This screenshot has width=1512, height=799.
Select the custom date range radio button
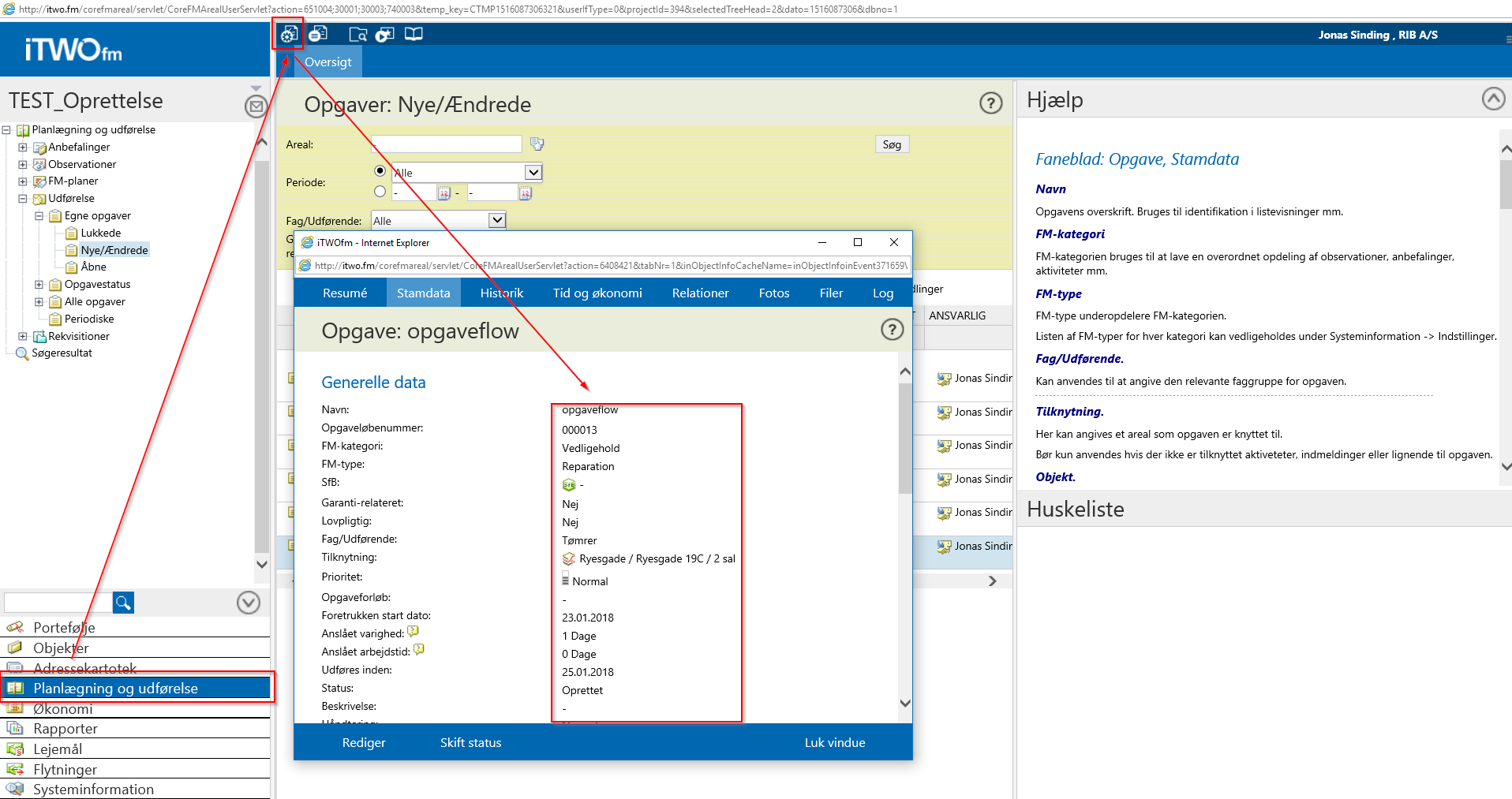380,192
